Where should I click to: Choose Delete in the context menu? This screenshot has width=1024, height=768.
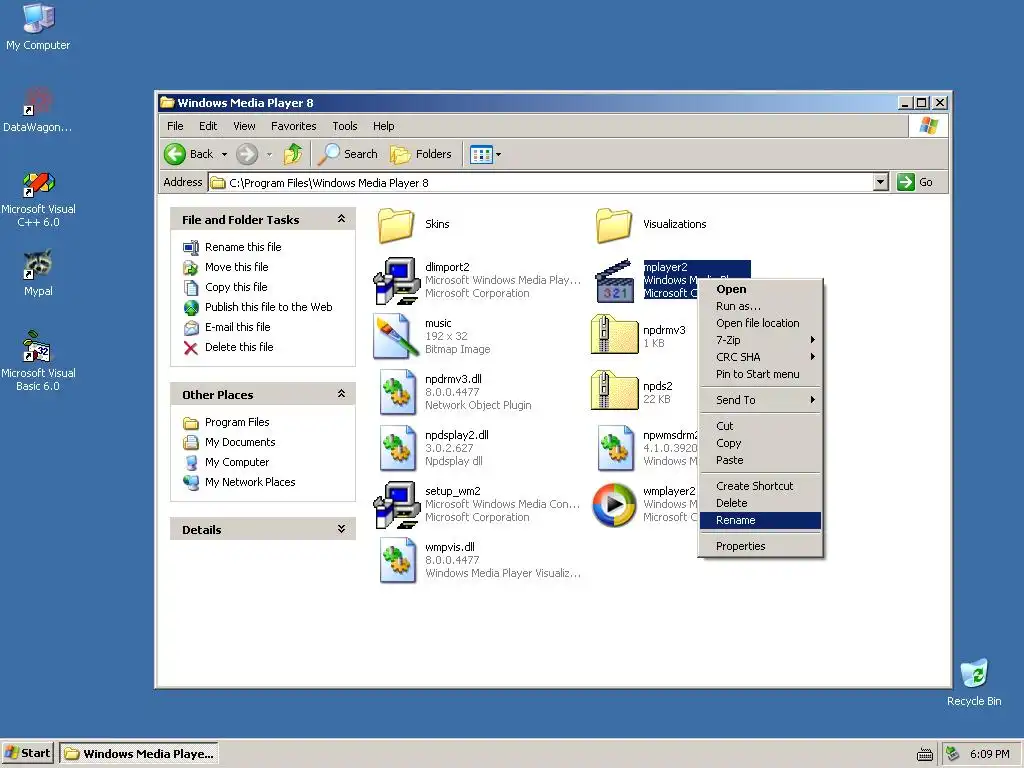760,503
